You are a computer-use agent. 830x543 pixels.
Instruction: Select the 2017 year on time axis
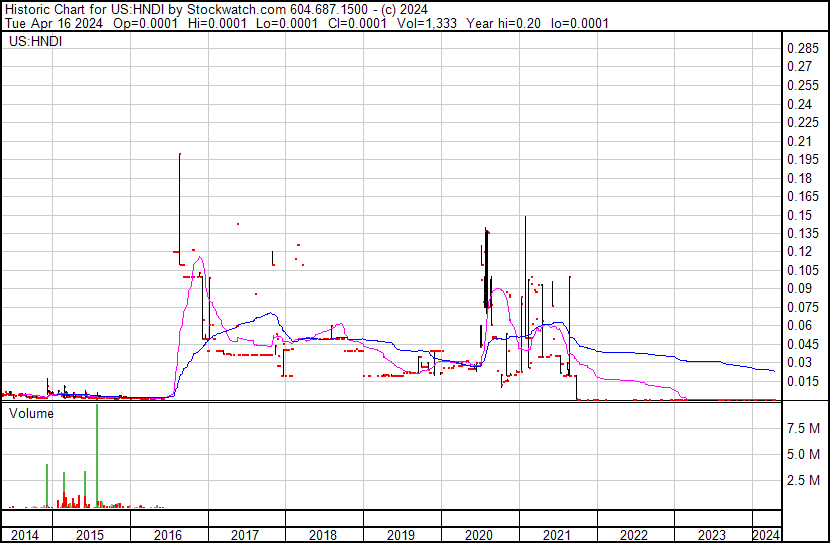(x=246, y=535)
